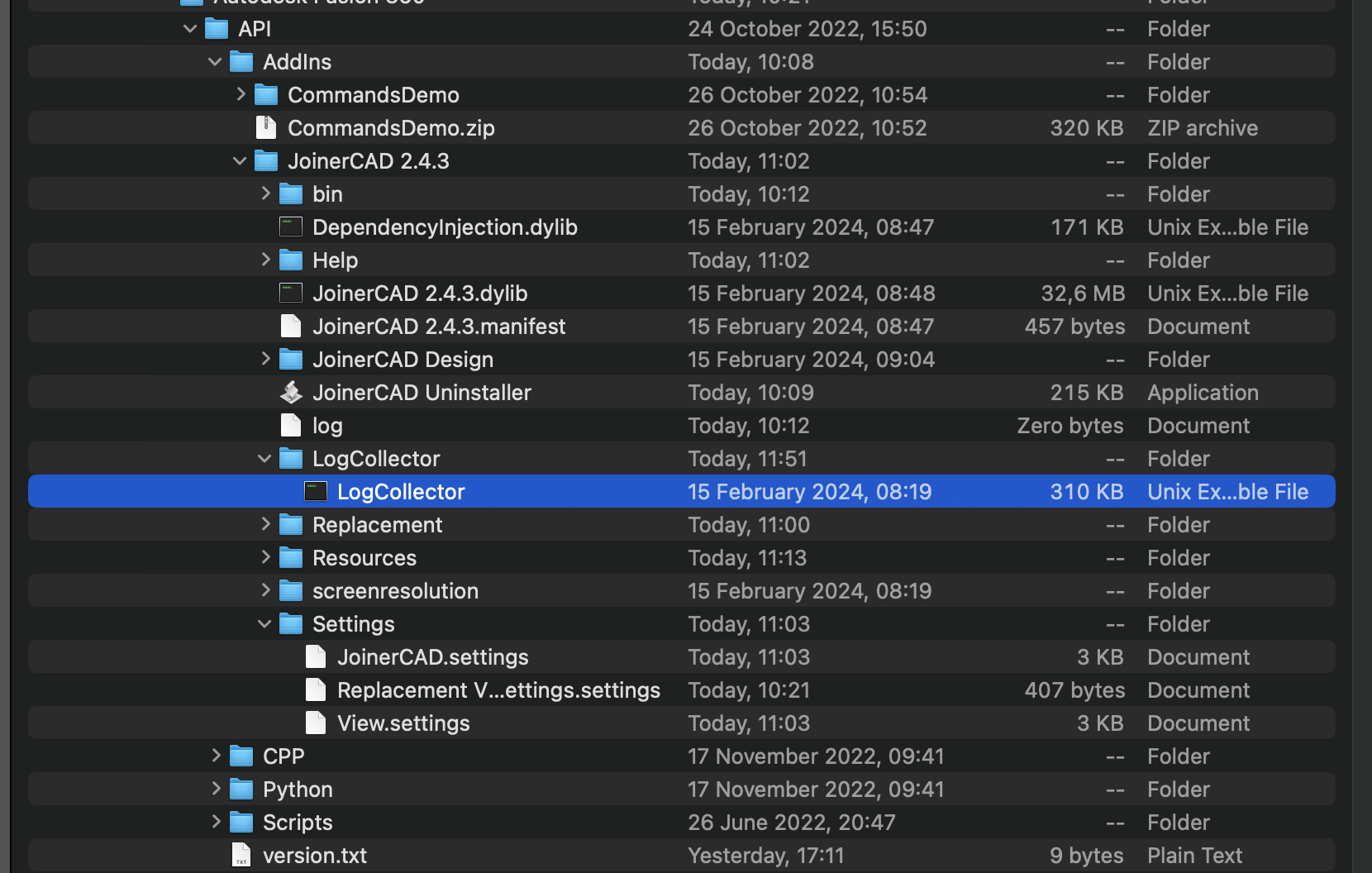Click the CPP folder icon
This screenshot has width=1372, height=873.
(x=241, y=756)
